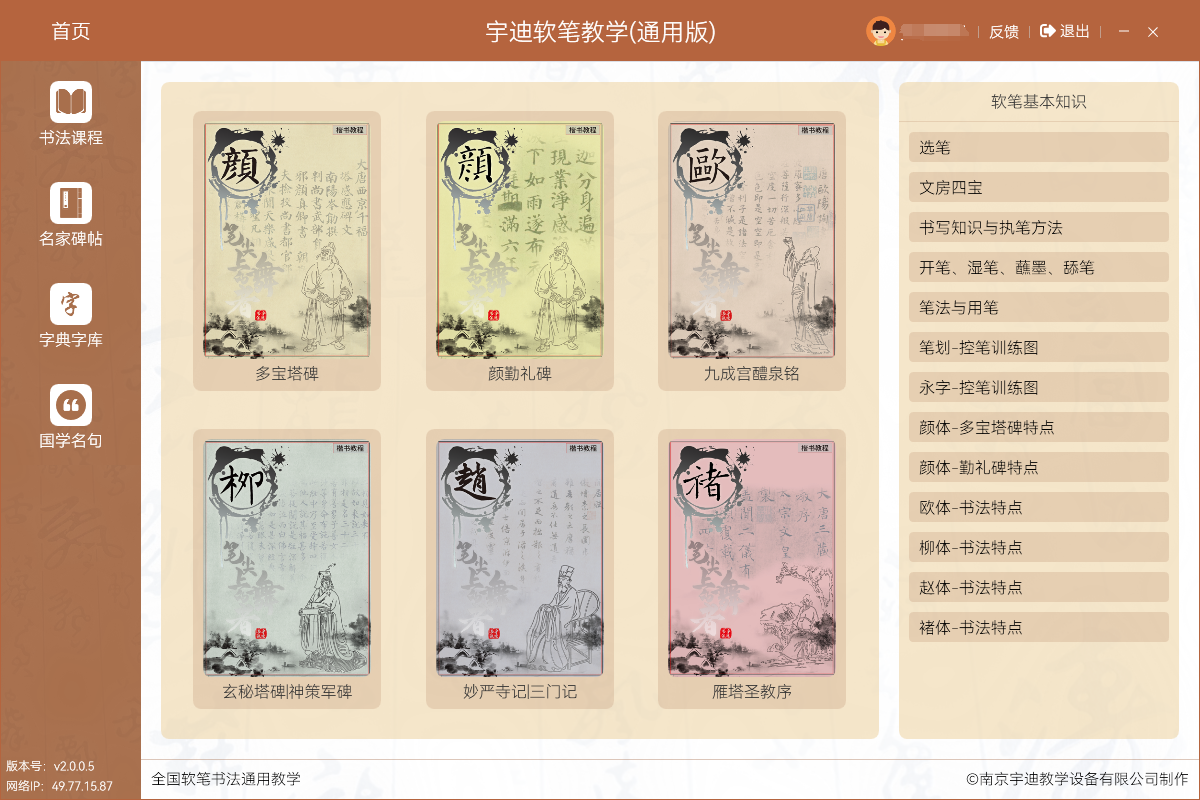Viewport: 1200px width, 800px height.
Task: Open the pink 雁塔圣教序 course cover
Action: pyautogui.click(x=751, y=559)
